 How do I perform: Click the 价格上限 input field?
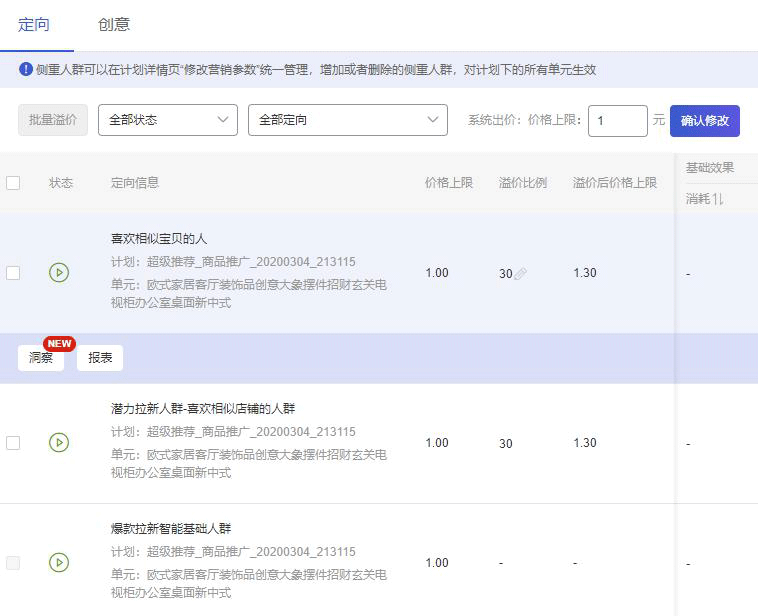pyautogui.click(x=617, y=121)
